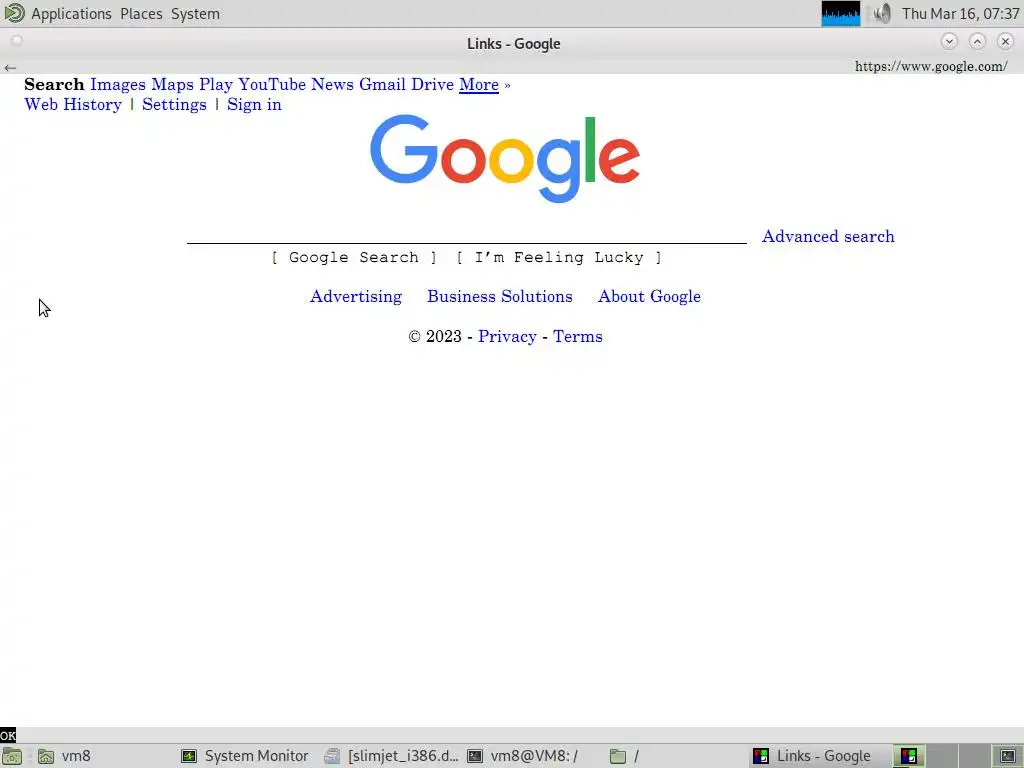Viewport: 1024px width, 768px height.
Task: Open Web History link
Action: 72,104
